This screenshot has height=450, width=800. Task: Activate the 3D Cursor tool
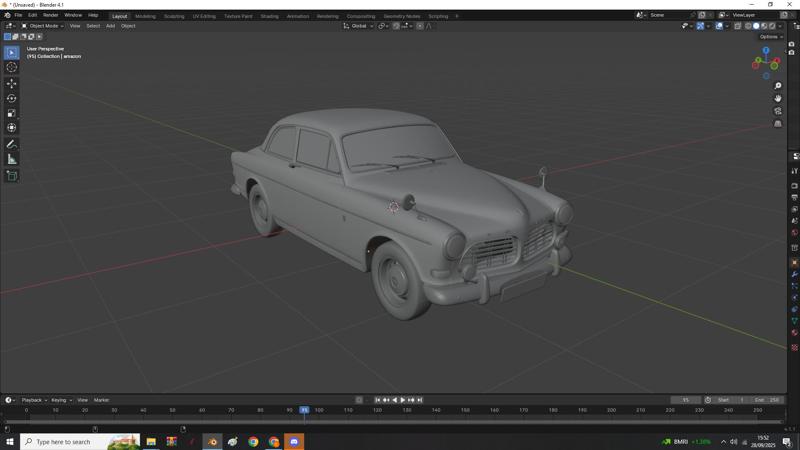(12, 67)
